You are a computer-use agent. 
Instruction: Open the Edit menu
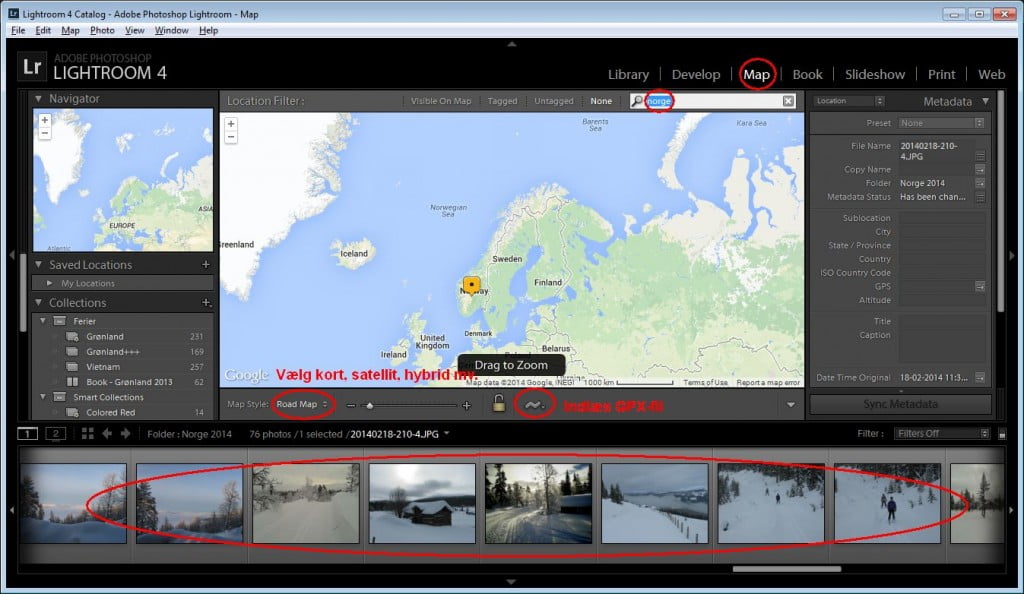[43, 30]
